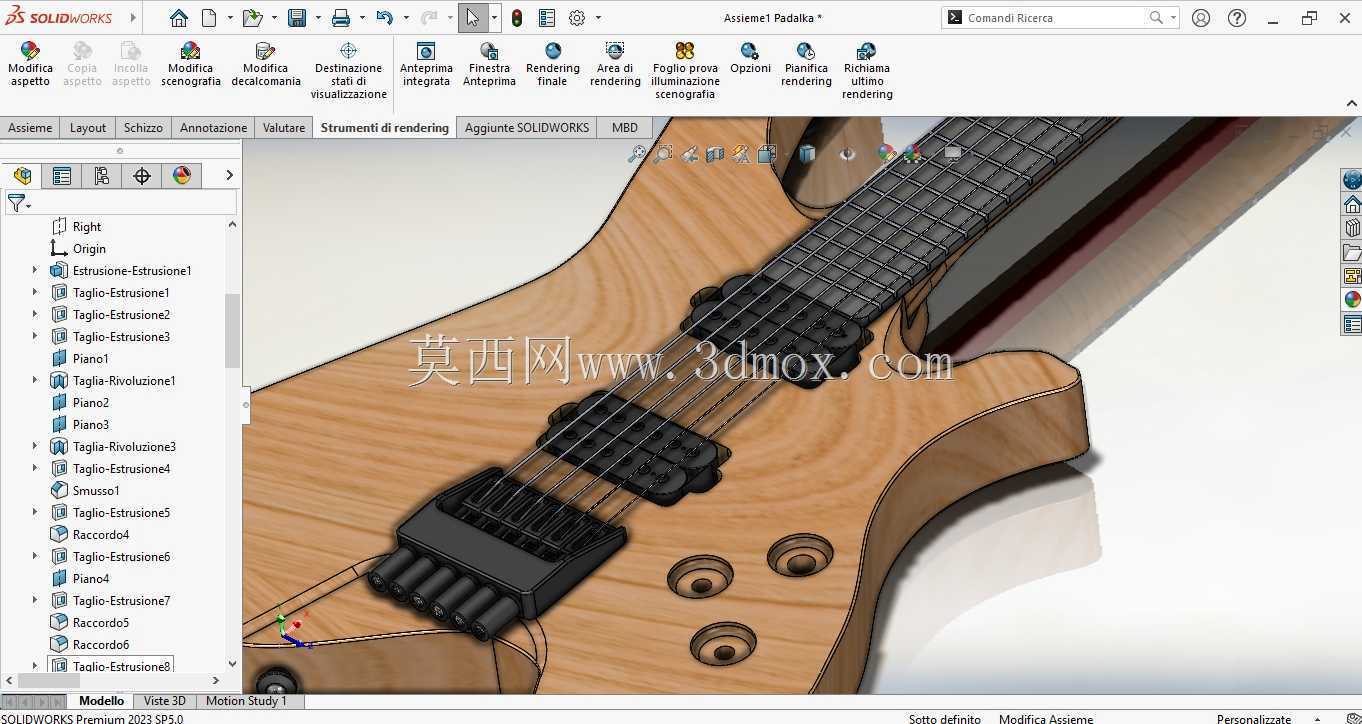Switch to the Schizzo tab

(x=143, y=128)
